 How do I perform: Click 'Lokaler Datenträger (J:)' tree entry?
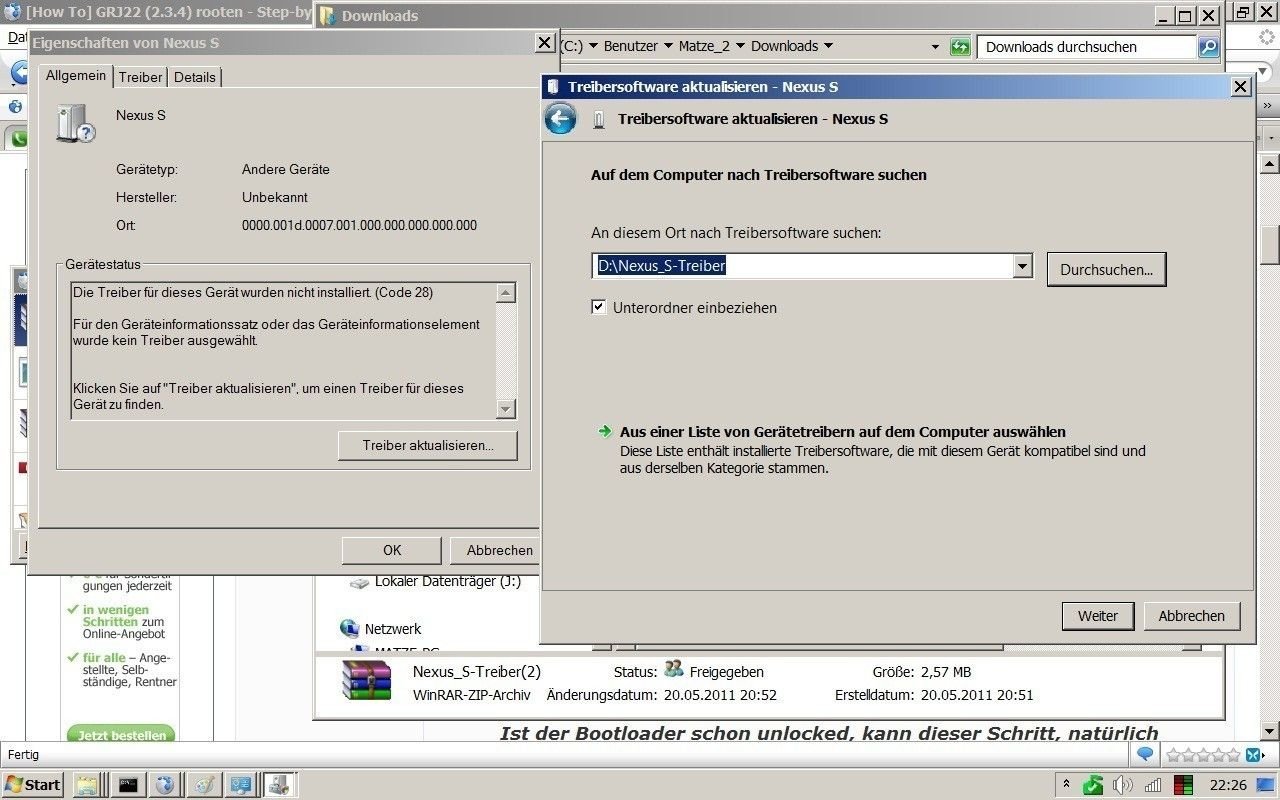click(x=447, y=581)
